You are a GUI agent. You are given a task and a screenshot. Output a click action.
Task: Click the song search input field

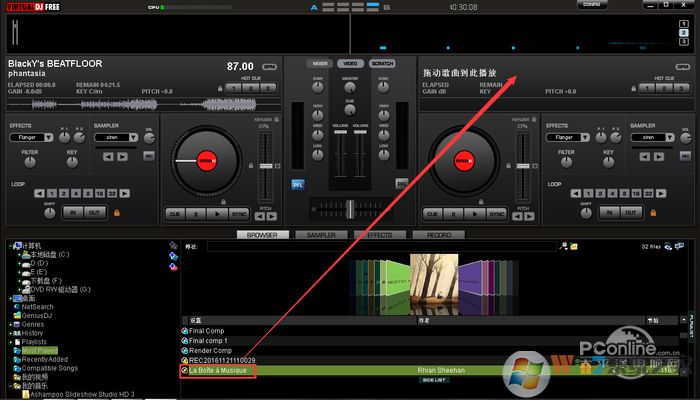pos(382,246)
